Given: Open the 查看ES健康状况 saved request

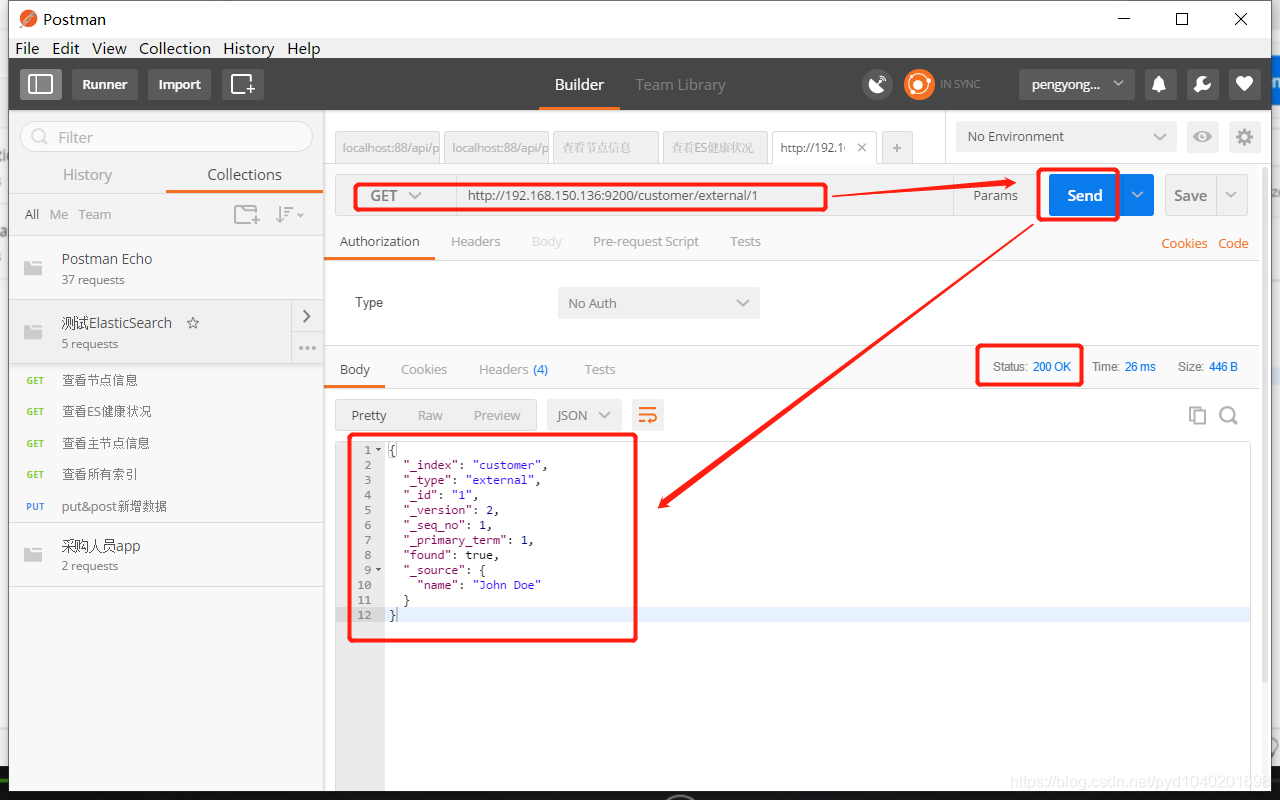Looking at the screenshot, I should point(106,411).
